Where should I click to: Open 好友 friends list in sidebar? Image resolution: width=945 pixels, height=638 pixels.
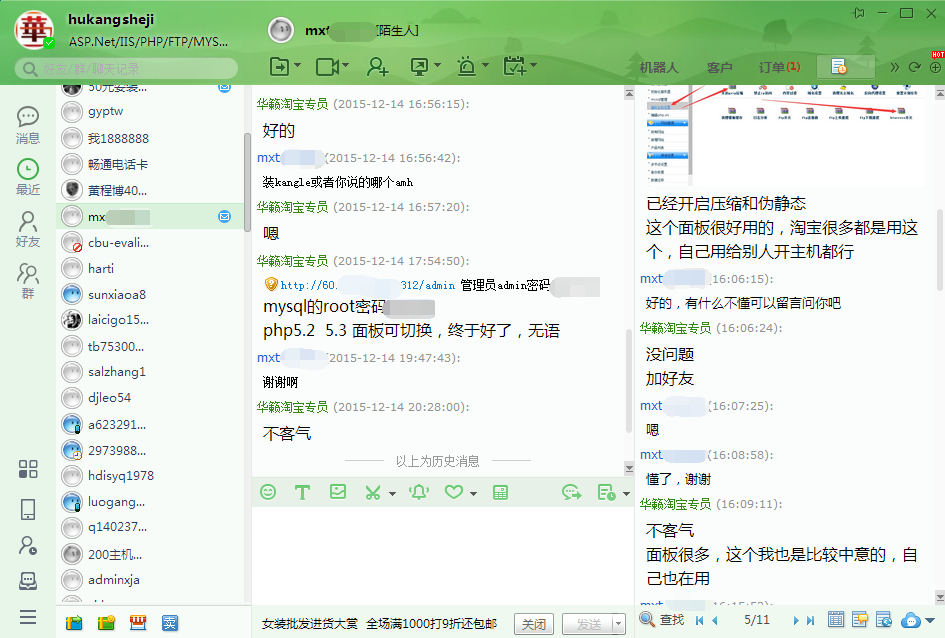coord(28,230)
